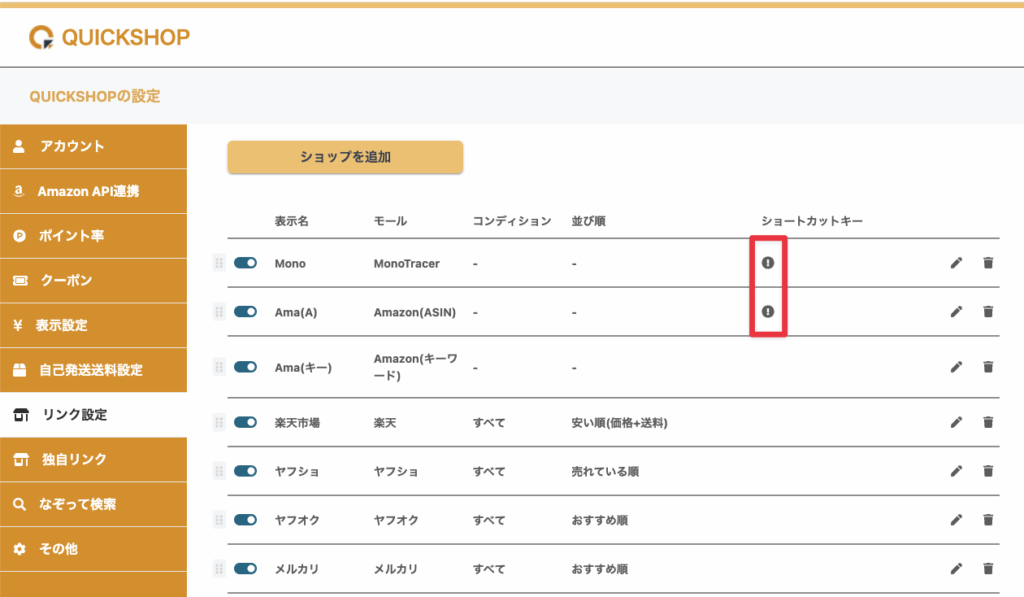The image size is (1024, 597).
Task: Toggle the 楽天市場 shop switch off
Action: 246,423
